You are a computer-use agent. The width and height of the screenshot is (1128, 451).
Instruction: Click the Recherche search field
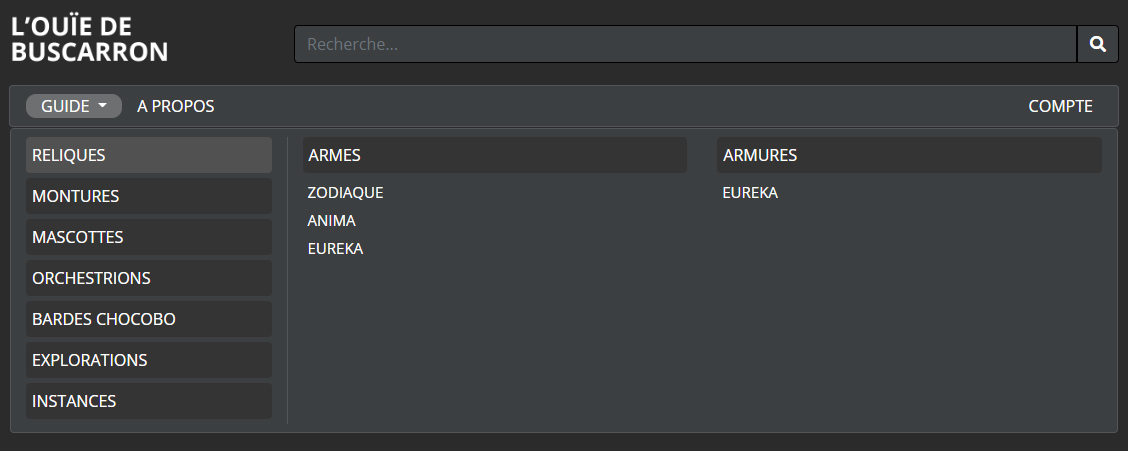coord(685,44)
